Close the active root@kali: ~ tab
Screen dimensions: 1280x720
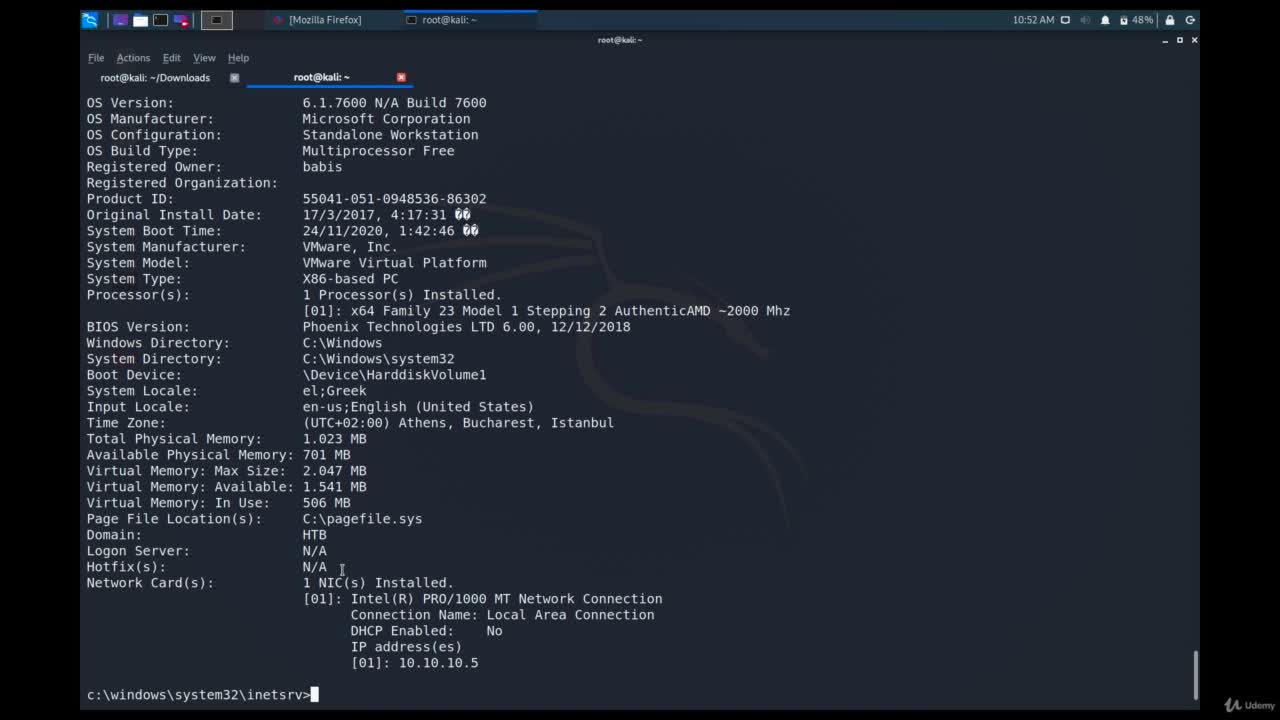[401, 77]
